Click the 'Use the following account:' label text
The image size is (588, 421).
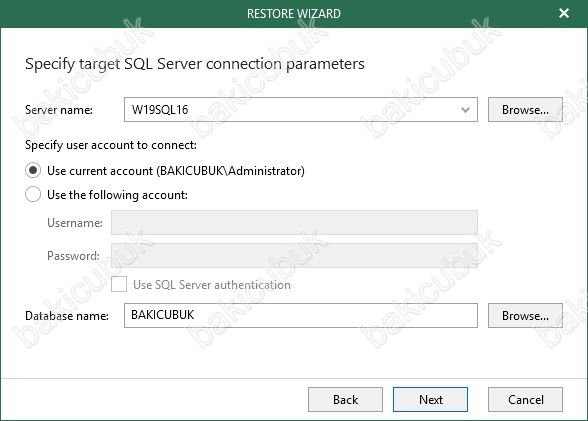coord(117,195)
